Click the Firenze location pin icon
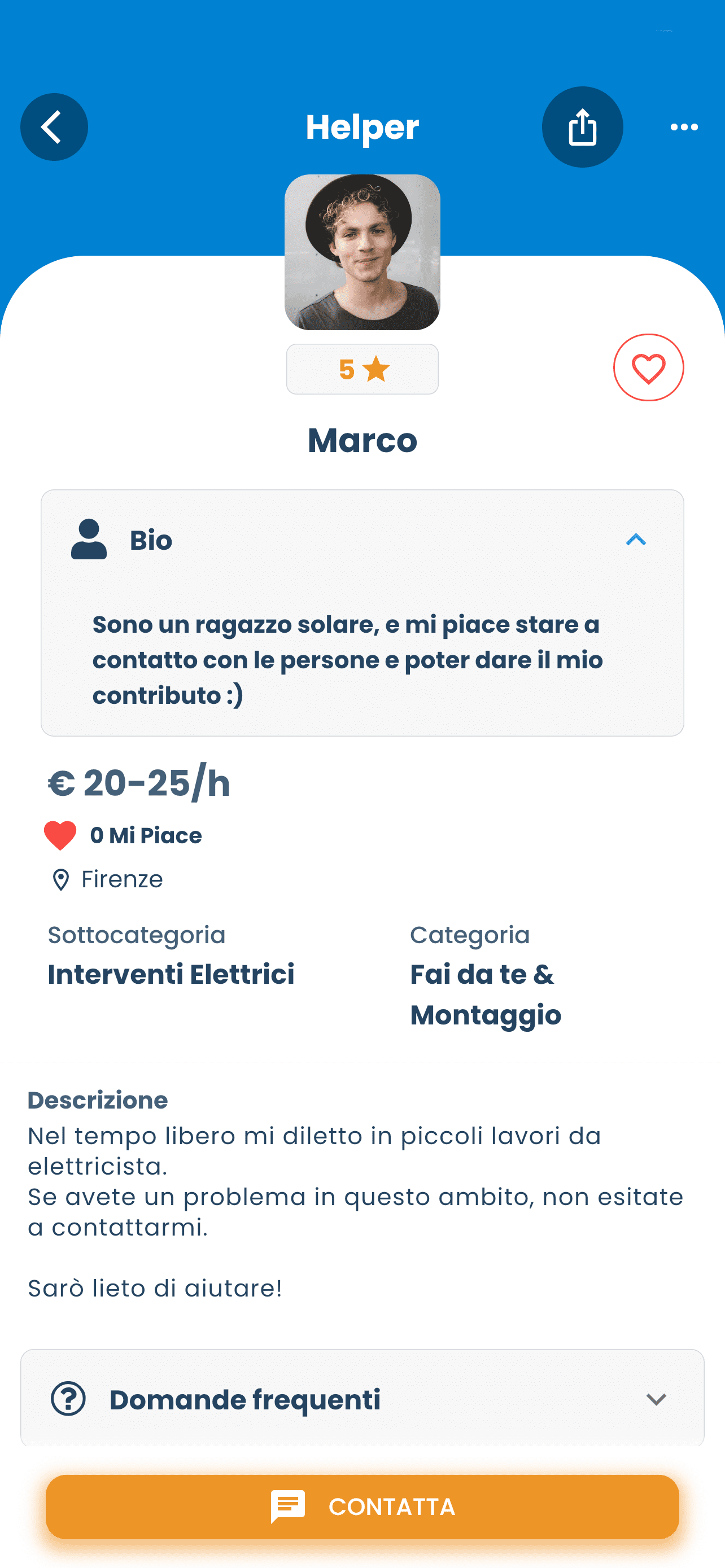The height and width of the screenshot is (1568, 725). tap(61, 879)
